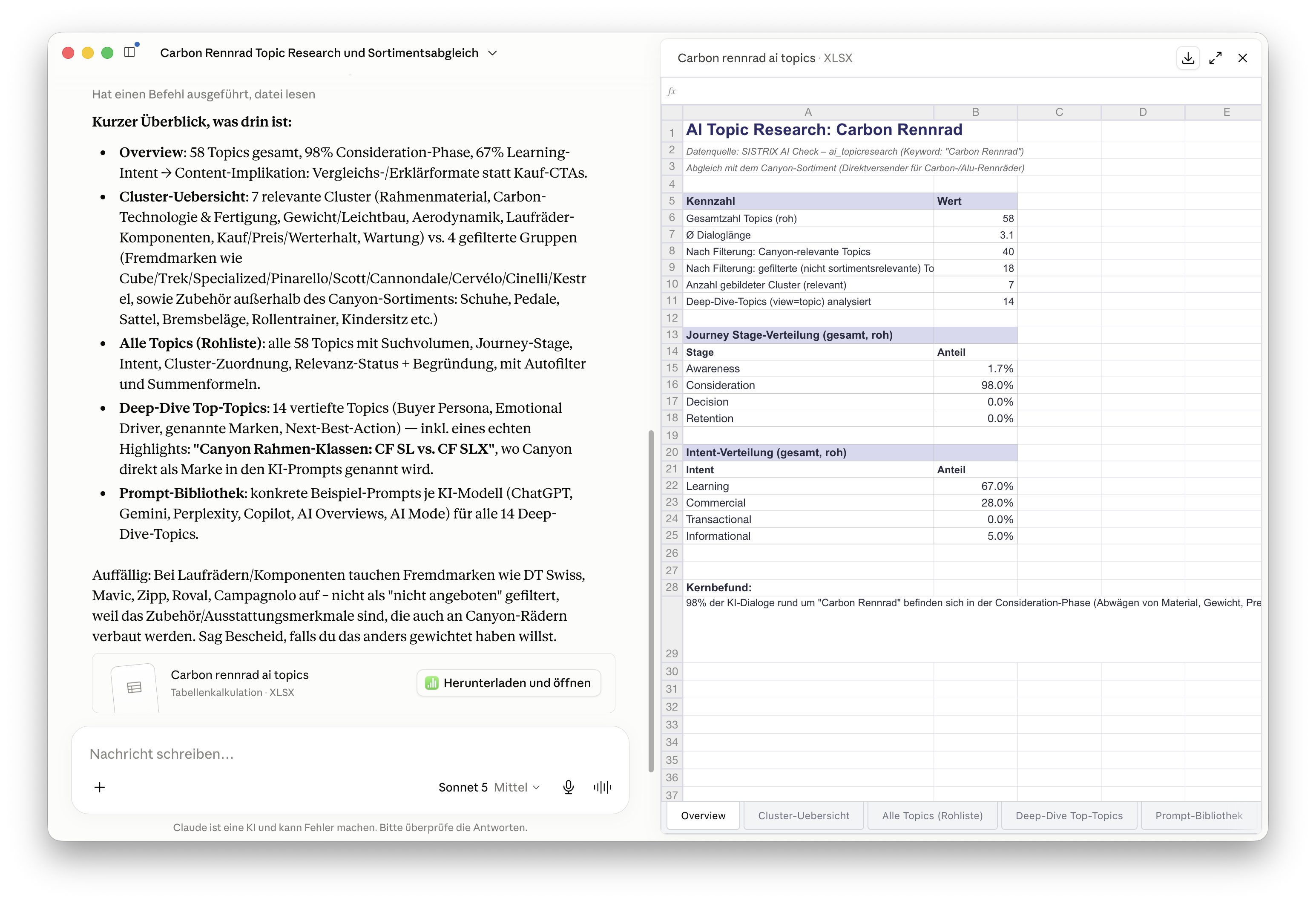Select the Prompt-Bibliothek sheet tab
The image size is (1316, 904).
pos(1199,816)
